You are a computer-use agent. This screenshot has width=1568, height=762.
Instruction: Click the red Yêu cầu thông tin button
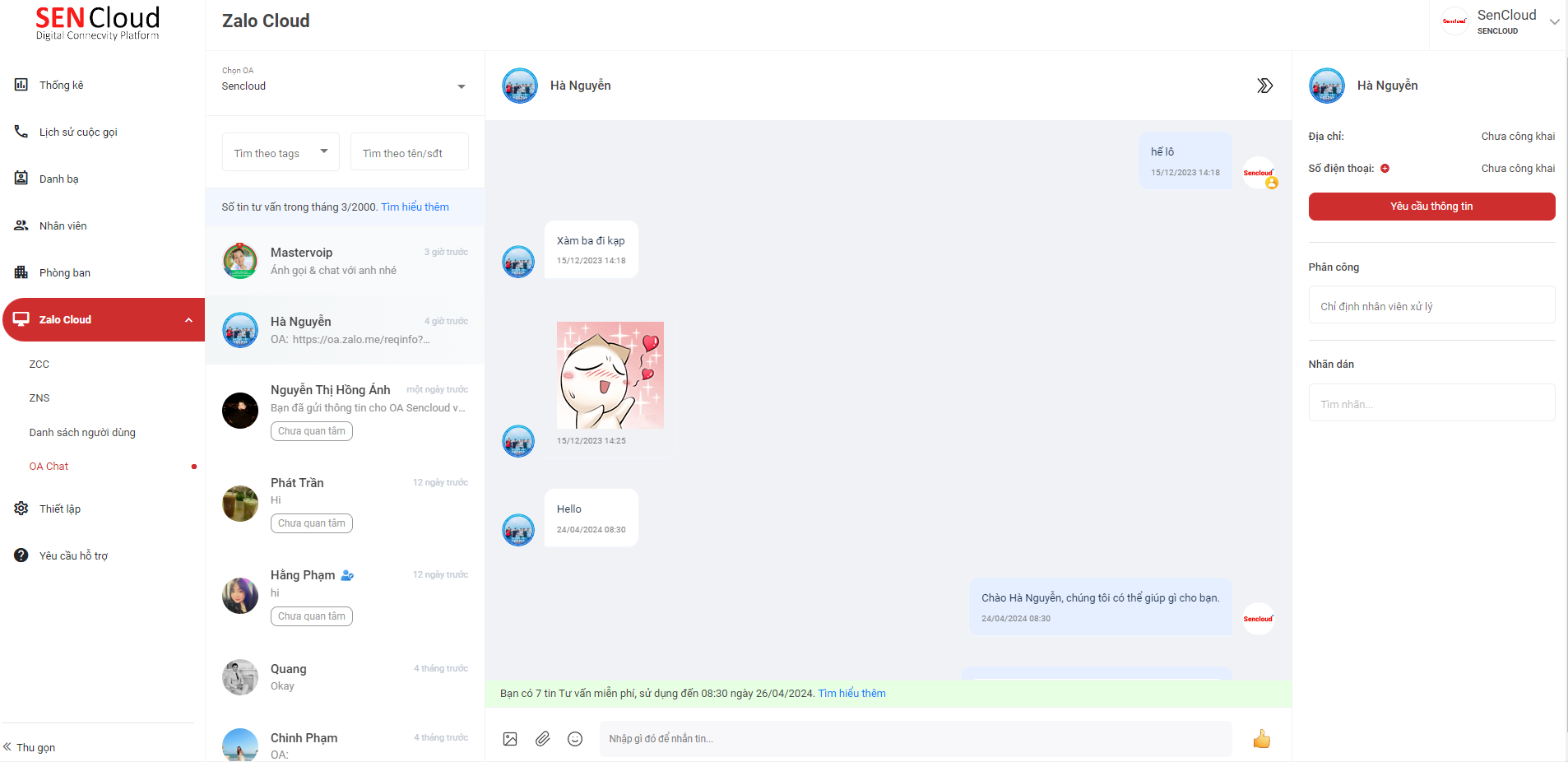[1431, 207]
